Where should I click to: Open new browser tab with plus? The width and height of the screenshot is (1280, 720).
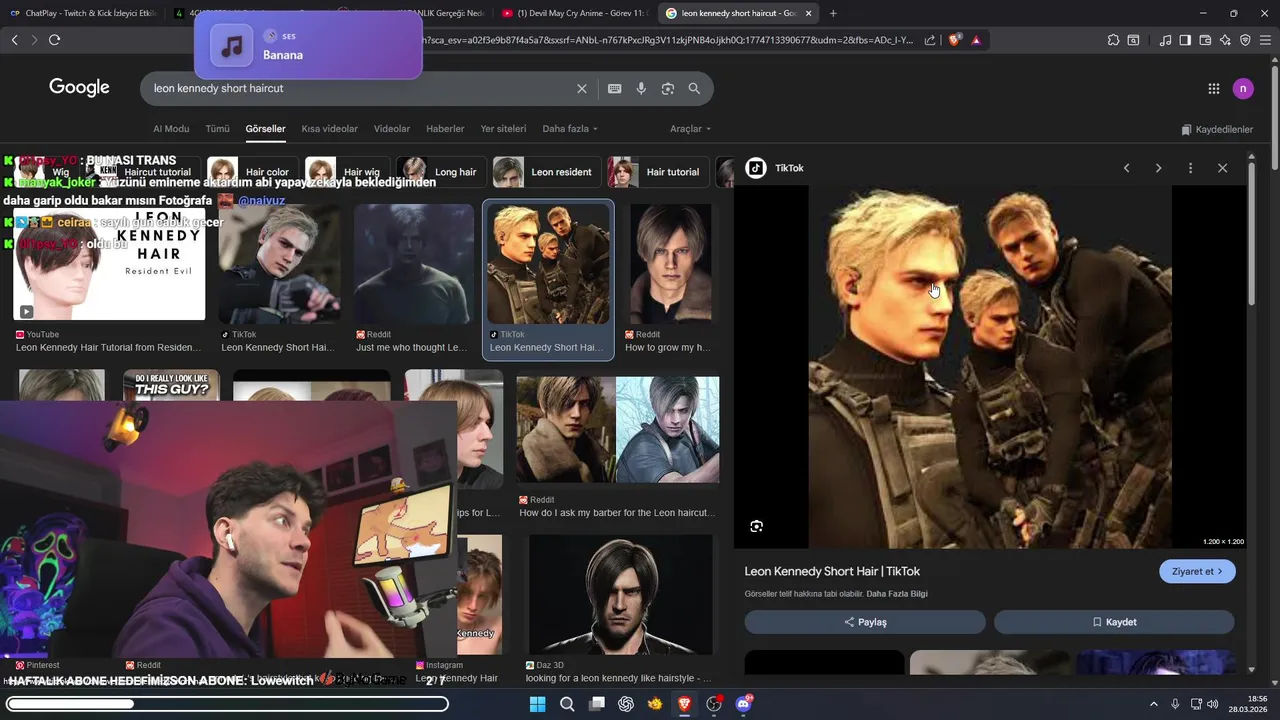pos(833,13)
